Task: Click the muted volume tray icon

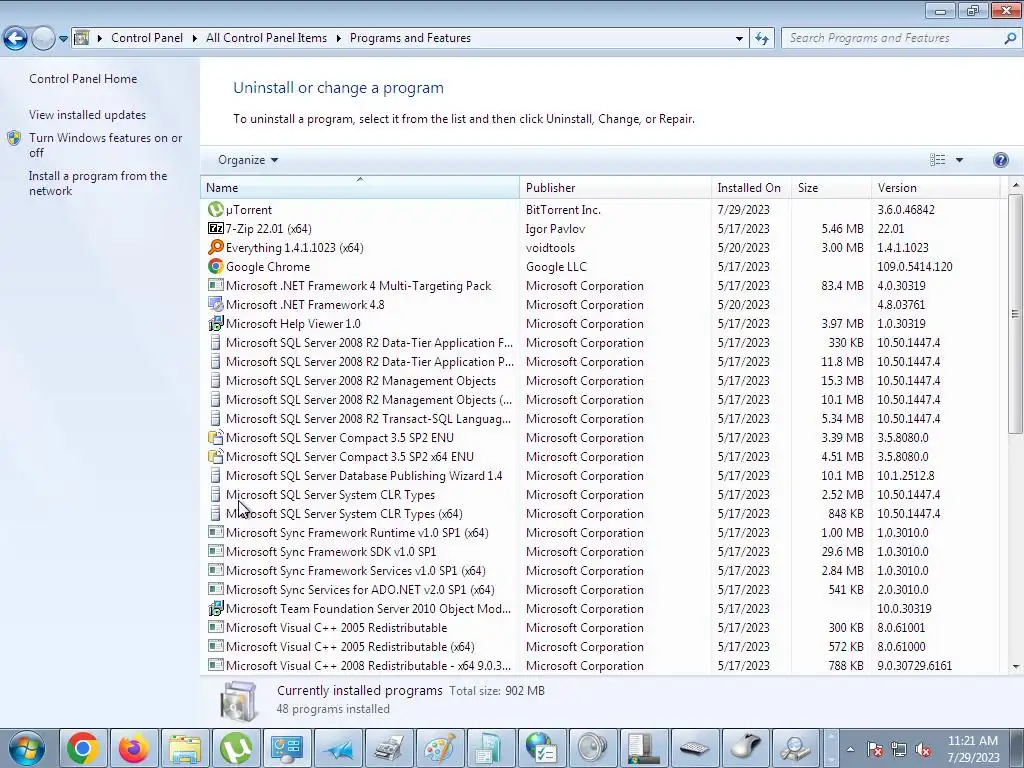Action: [923, 750]
